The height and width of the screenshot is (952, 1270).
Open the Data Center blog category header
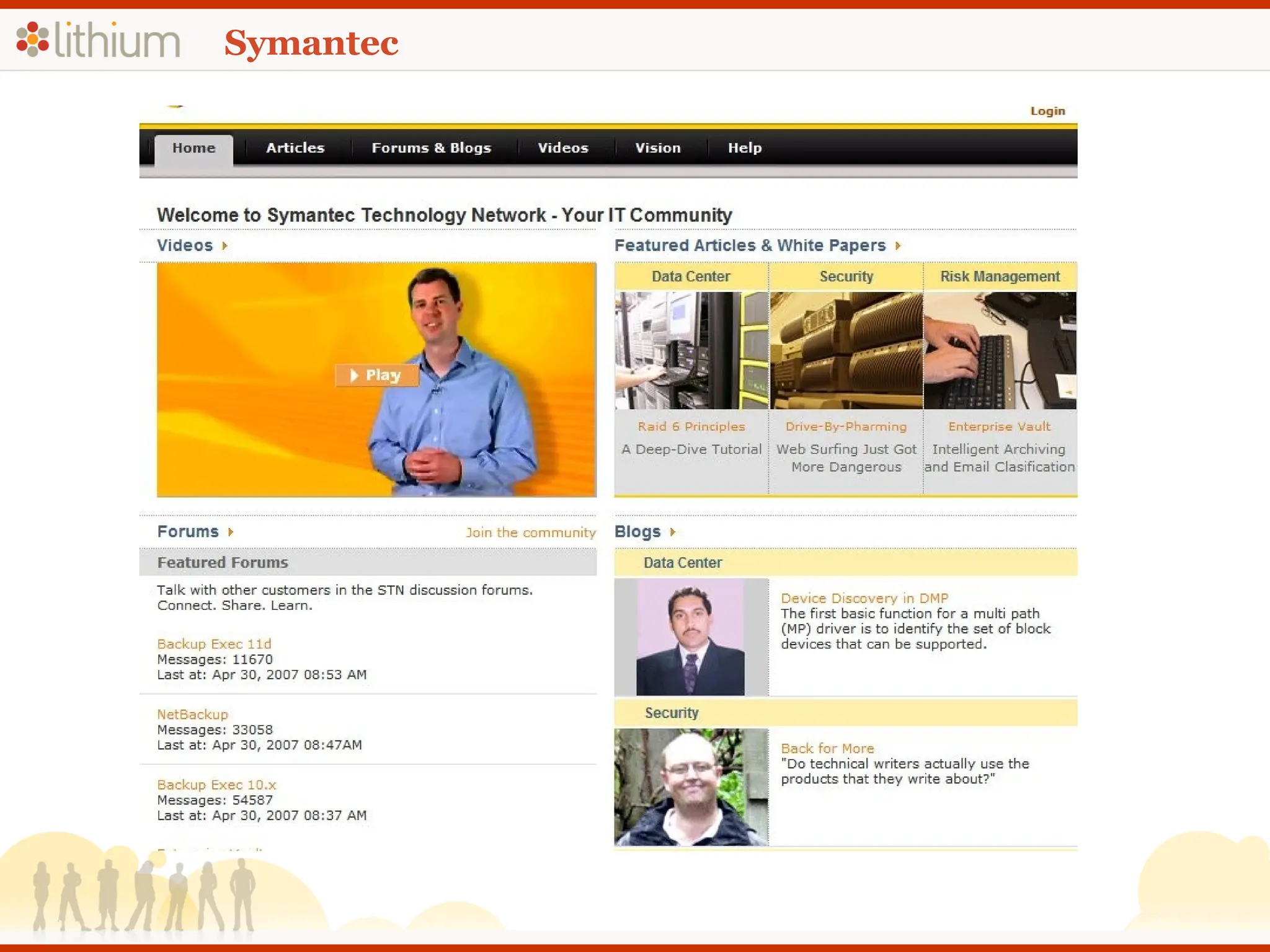[x=846, y=563]
